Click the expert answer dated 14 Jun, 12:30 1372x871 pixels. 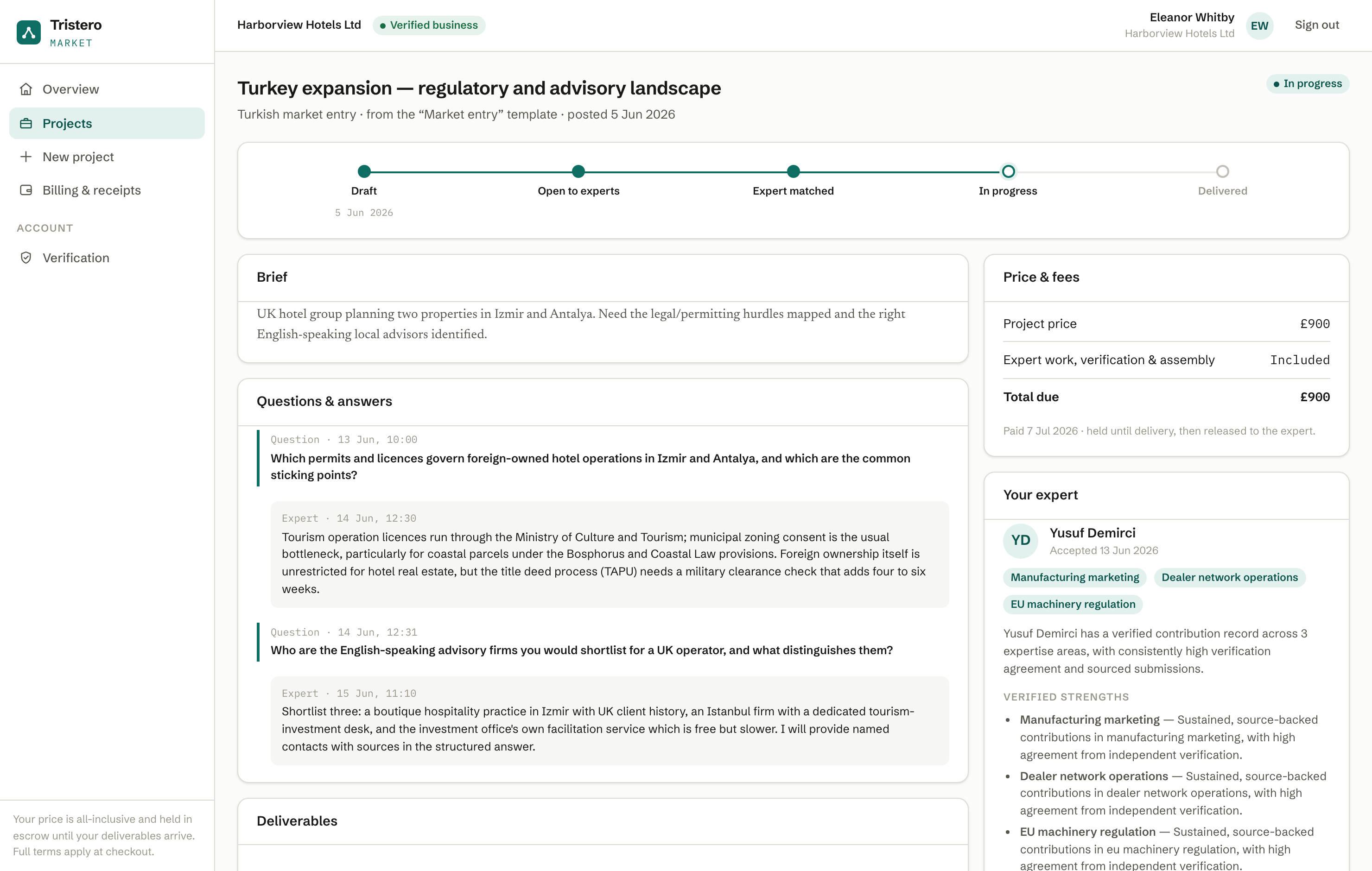coord(610,554)
